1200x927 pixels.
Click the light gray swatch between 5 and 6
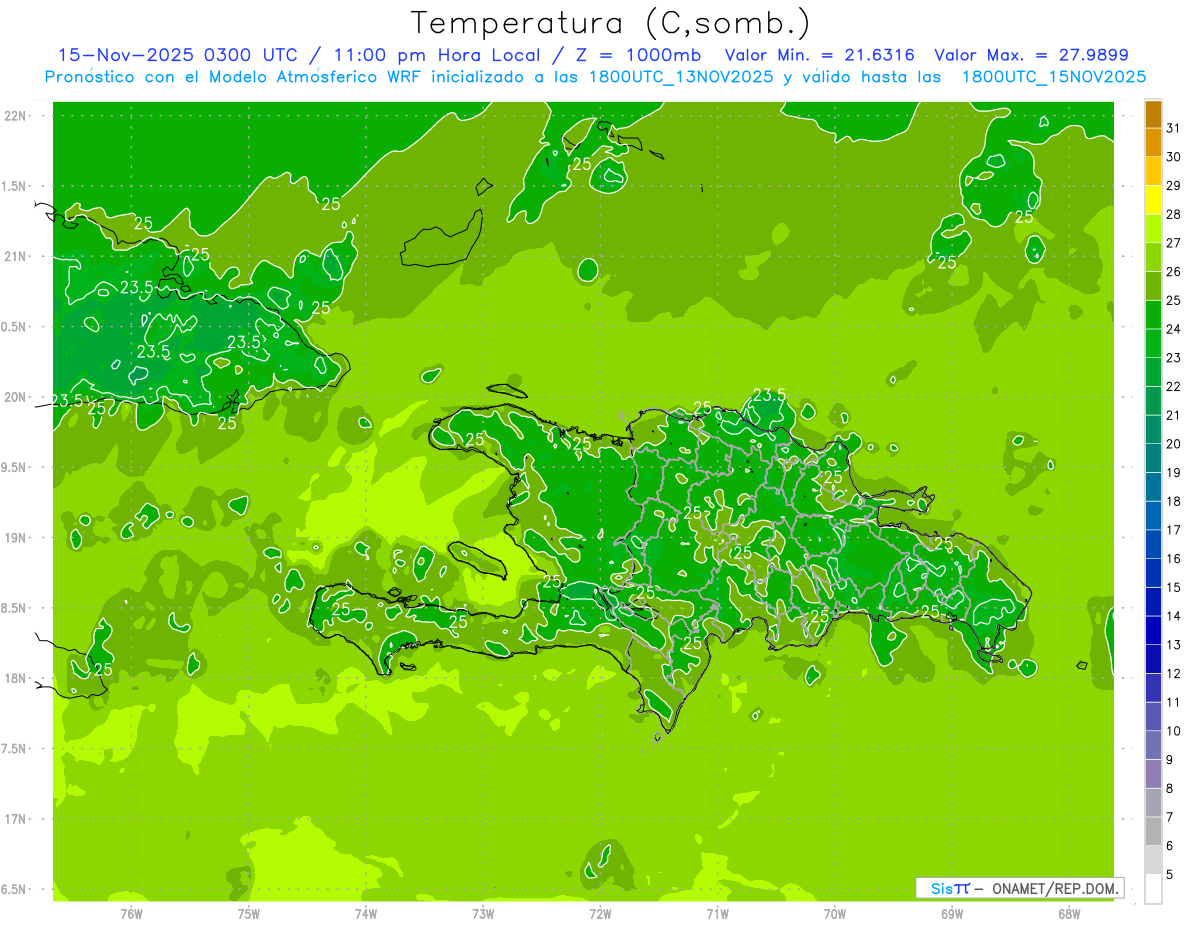[1153, 860]
